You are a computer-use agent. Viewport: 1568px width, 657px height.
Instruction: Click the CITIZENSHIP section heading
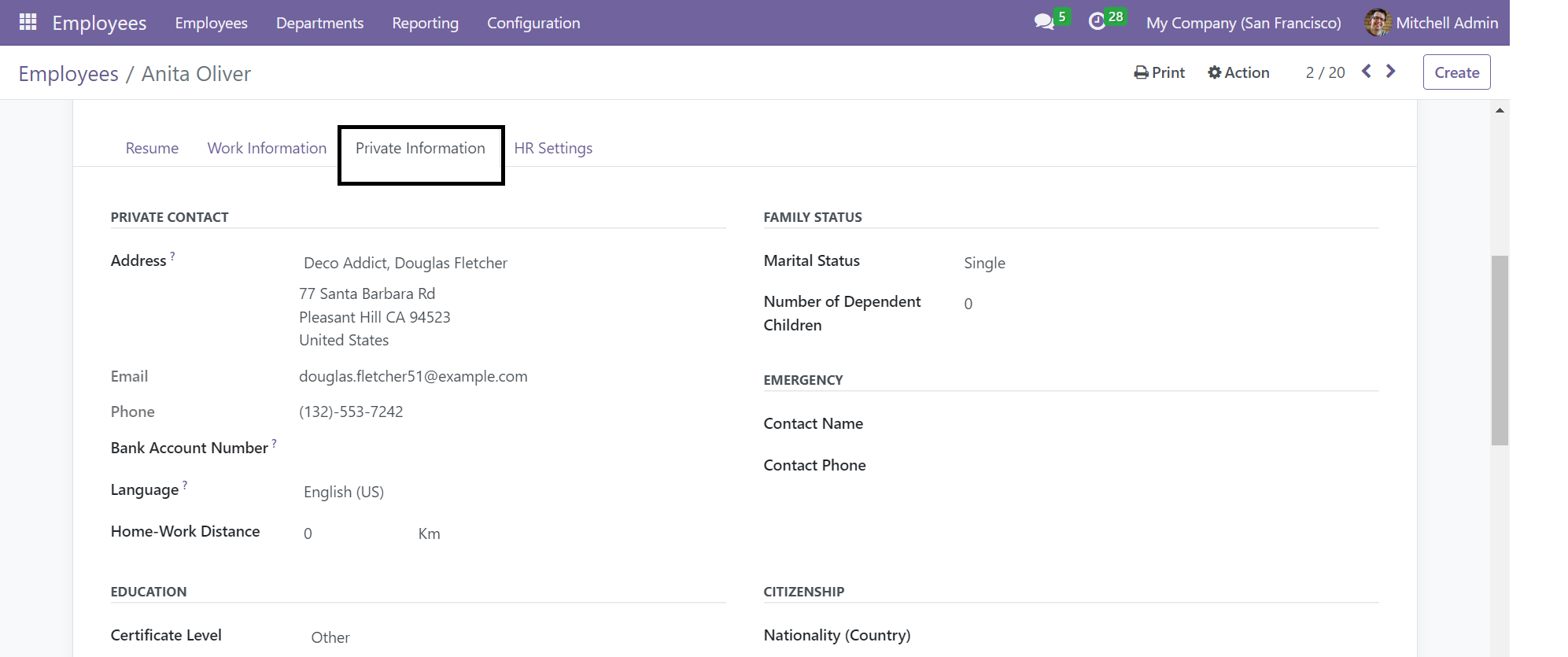[x=803, y=592]
